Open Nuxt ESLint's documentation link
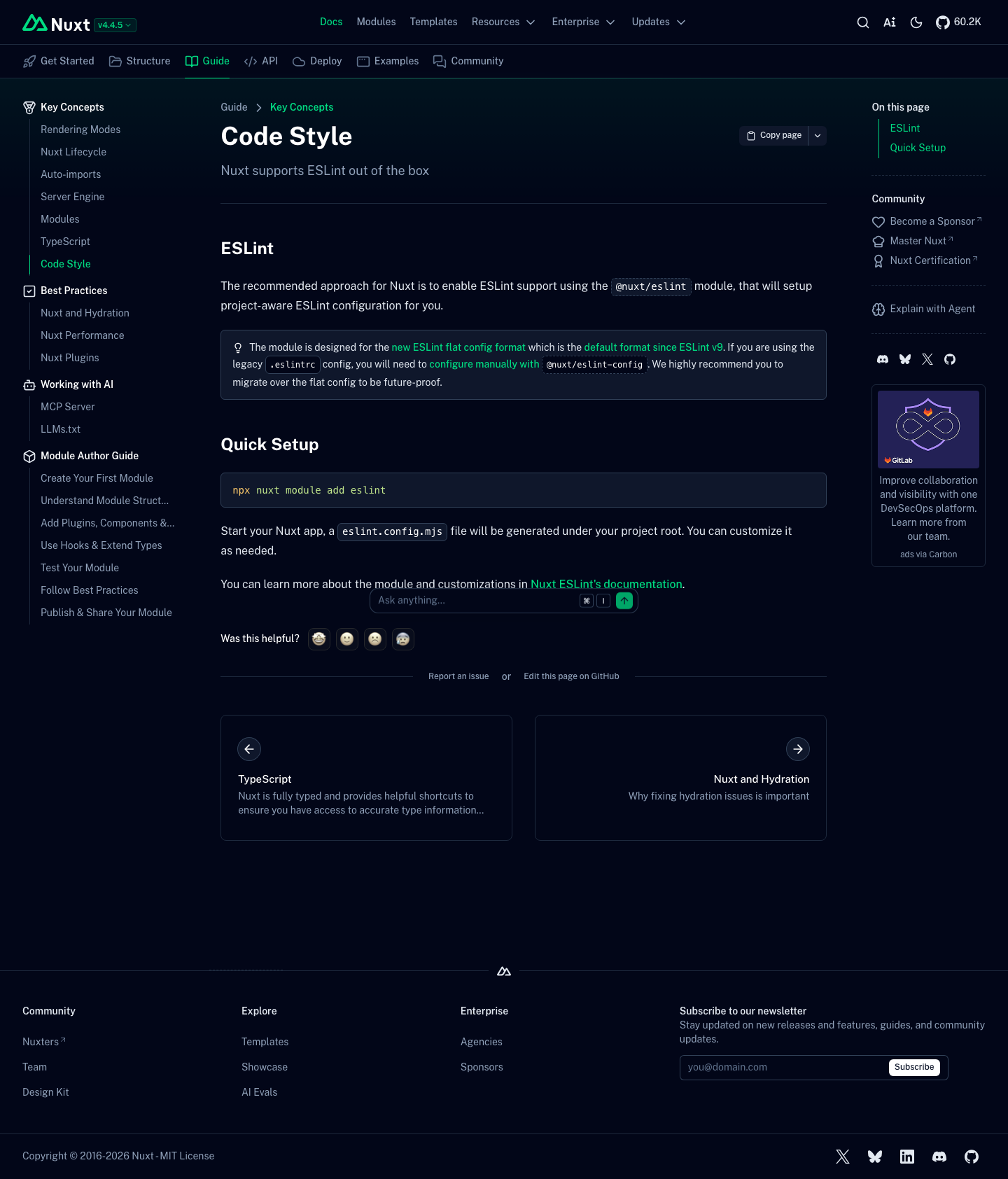This screenshot has width=1008, height=1179. pyautogui.click(x=606, y=585)
